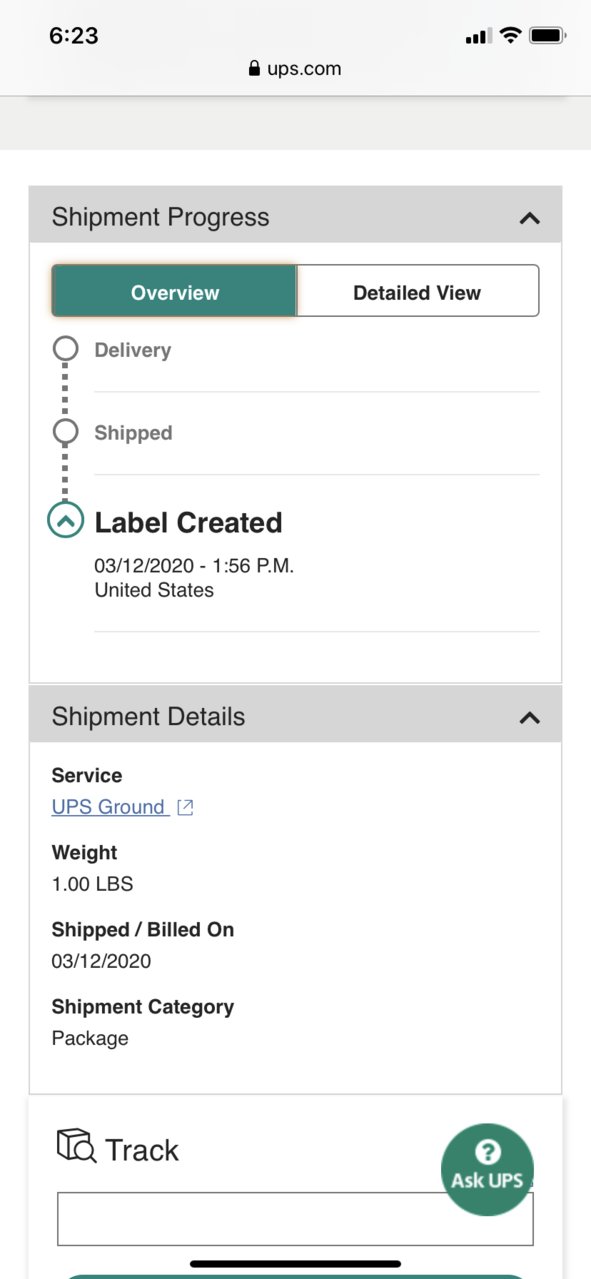591x1279 pixels.
Task: Focus the tracking number input field
Action: click(x=295, y=1219)
